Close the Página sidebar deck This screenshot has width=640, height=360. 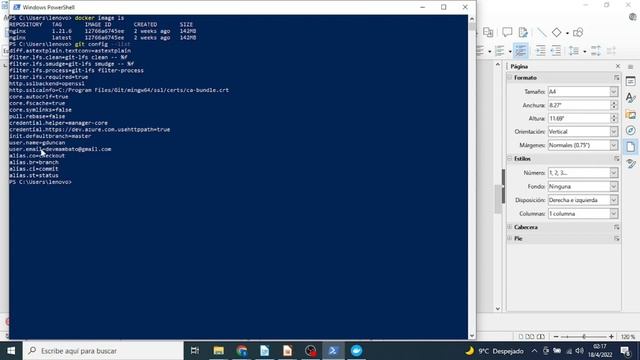tap(618, 66)
